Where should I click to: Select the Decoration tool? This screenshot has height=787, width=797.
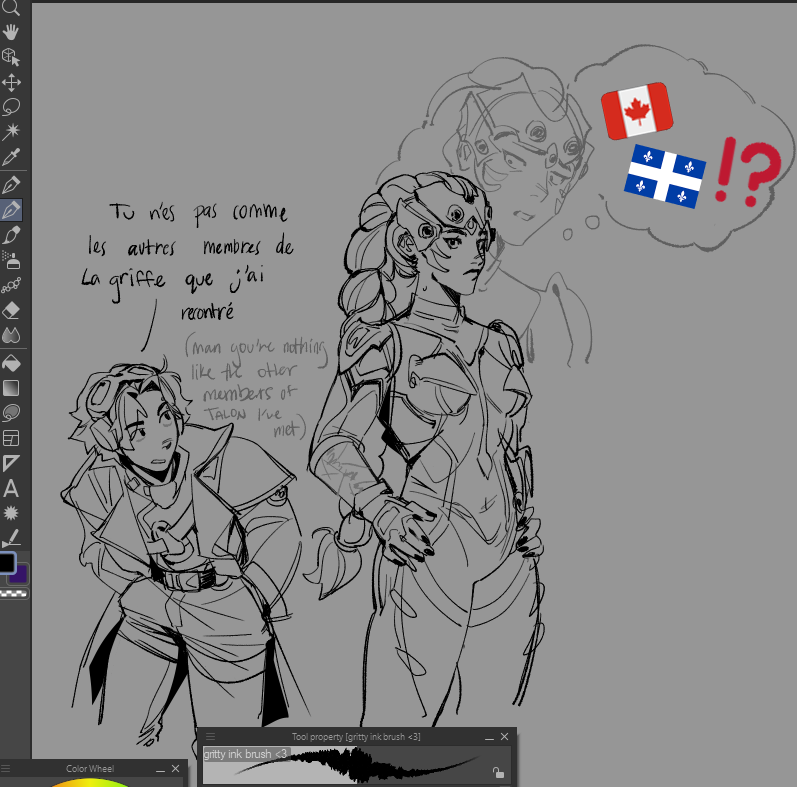click(x=11, y=285)
